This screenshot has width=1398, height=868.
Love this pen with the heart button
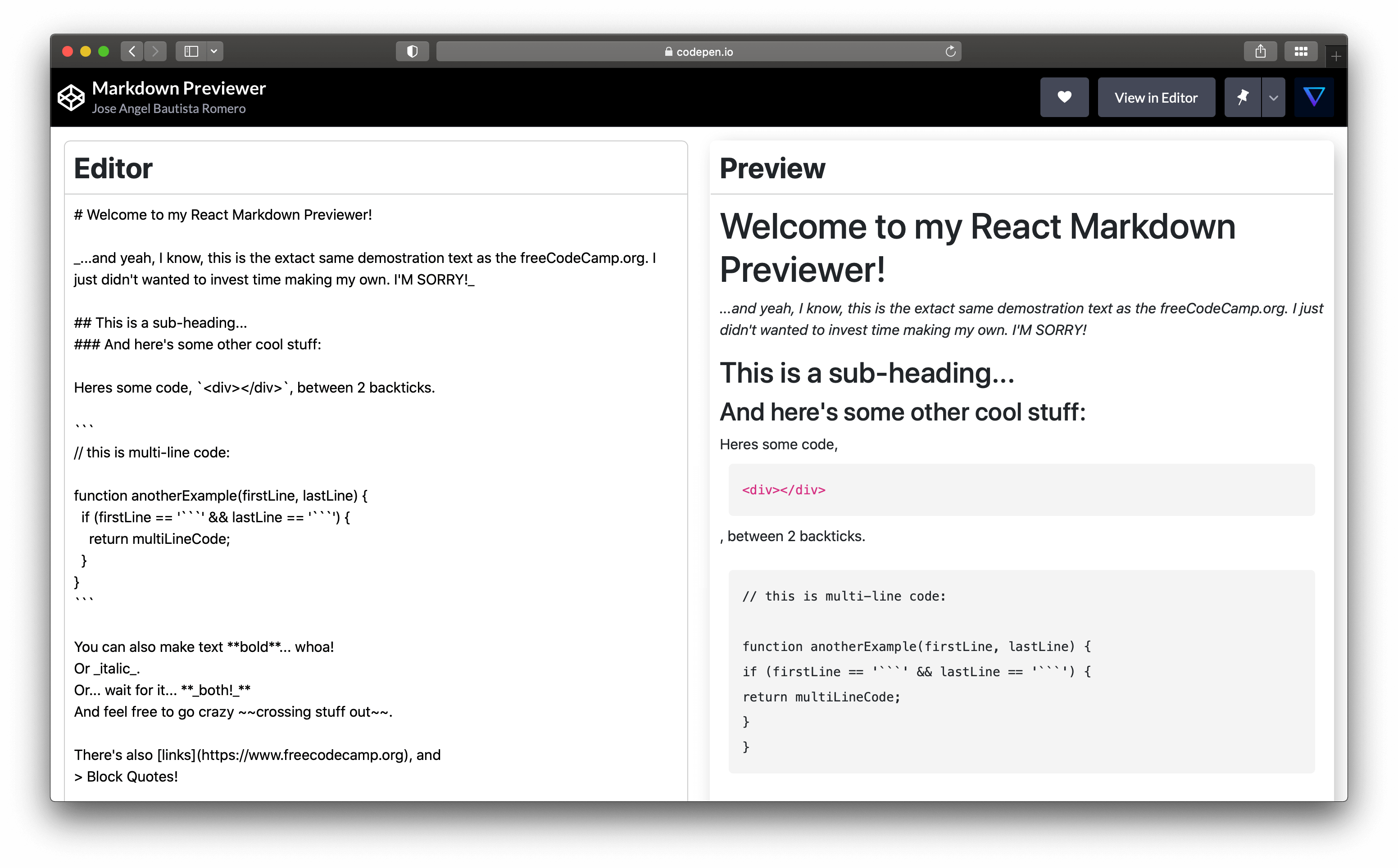coord(1064,98)
